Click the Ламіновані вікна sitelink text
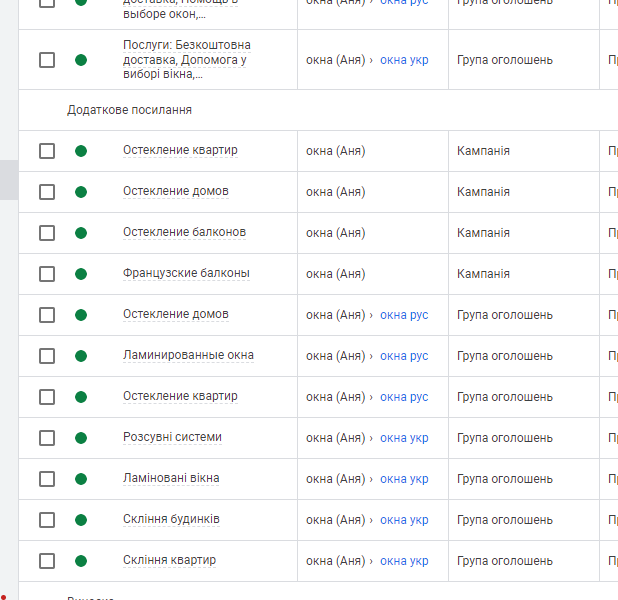The image size is (618, 600). point(171,478)
